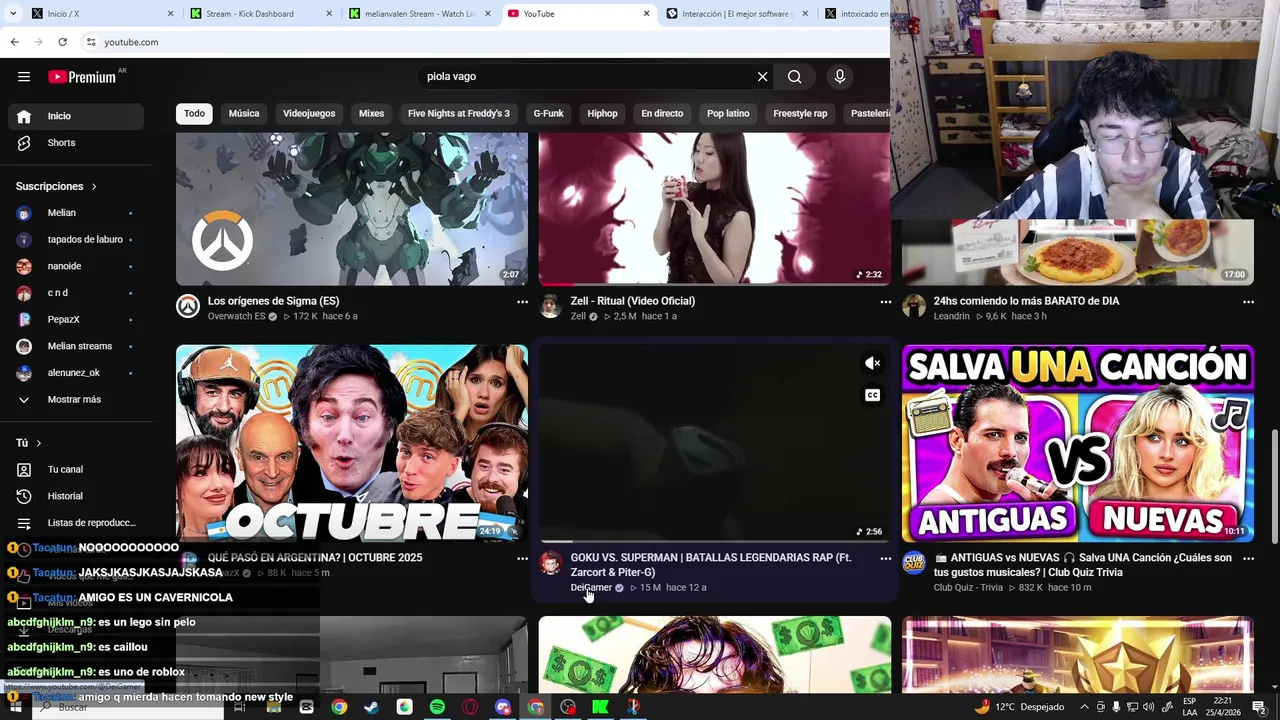Open more options for Los orígenes de Sigma

[522, 301]
